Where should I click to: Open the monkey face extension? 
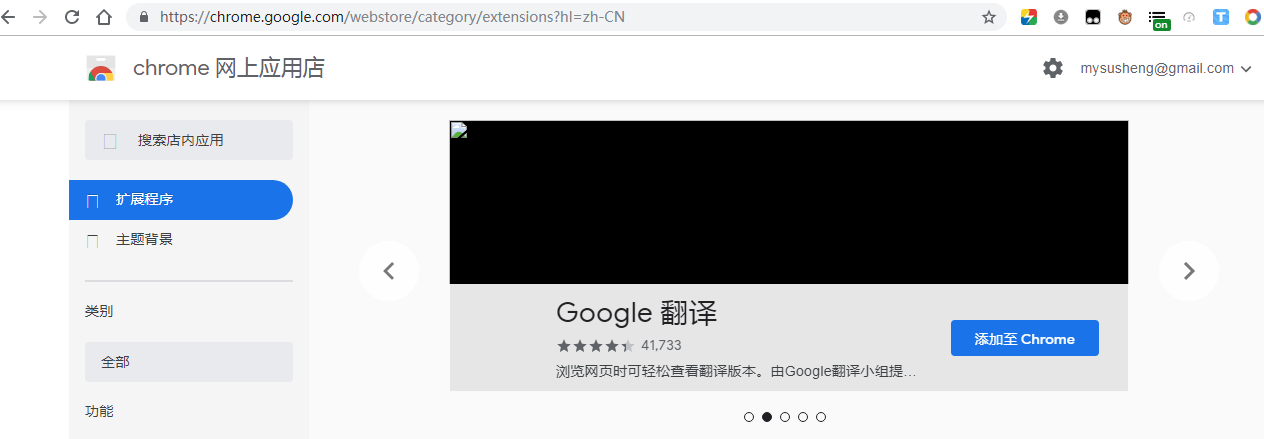click(x=1125, y=17)
